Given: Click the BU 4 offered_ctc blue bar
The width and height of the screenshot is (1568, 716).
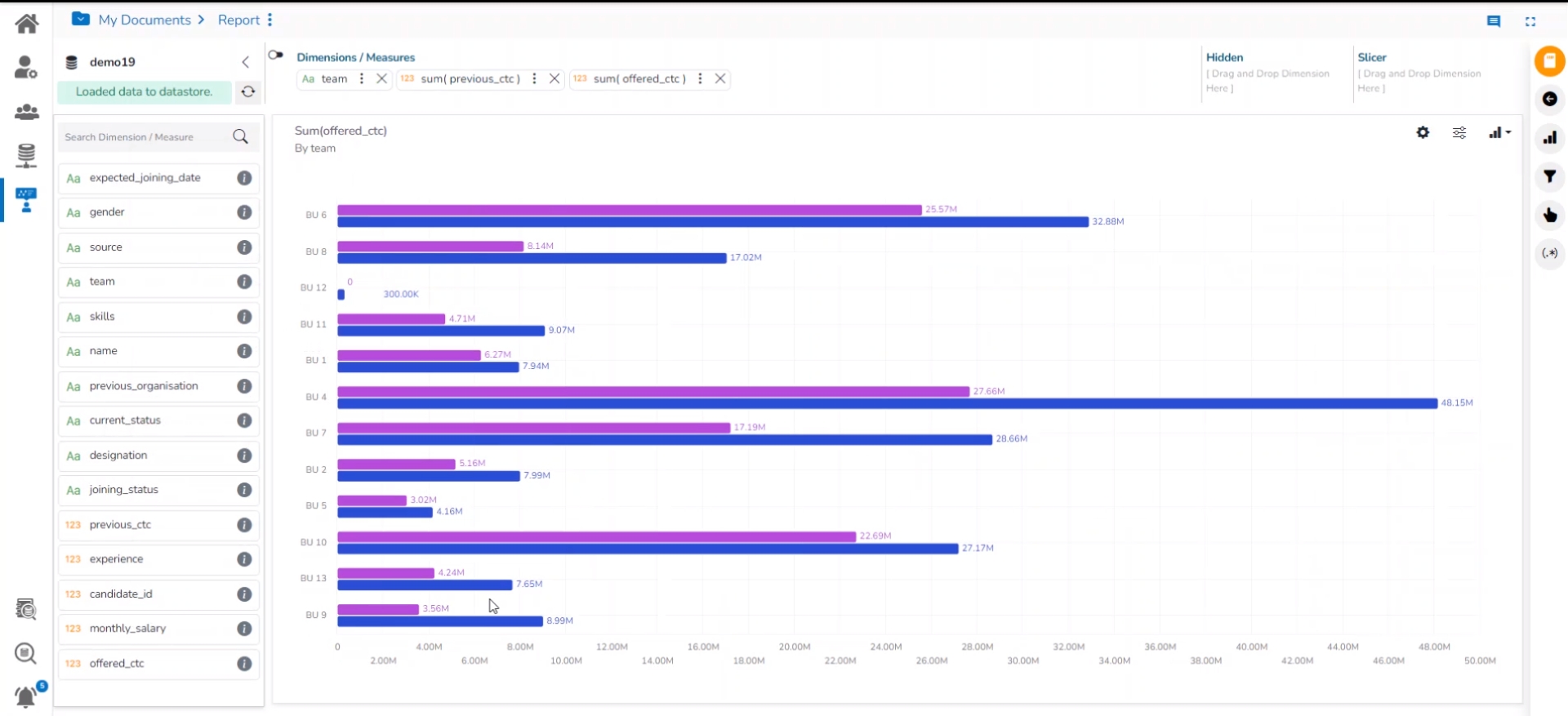Looking at the screenshot, I should [887, 403].
